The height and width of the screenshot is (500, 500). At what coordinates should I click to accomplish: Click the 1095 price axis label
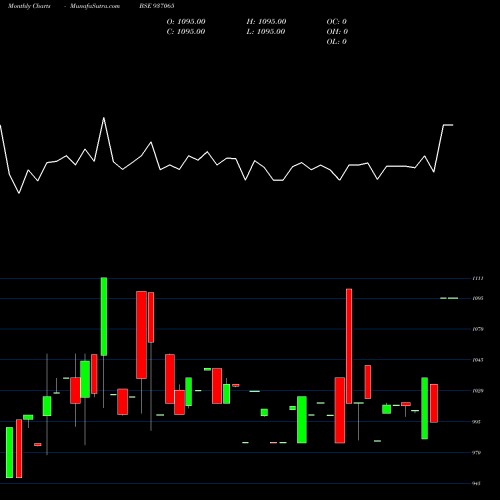(478, 298)
